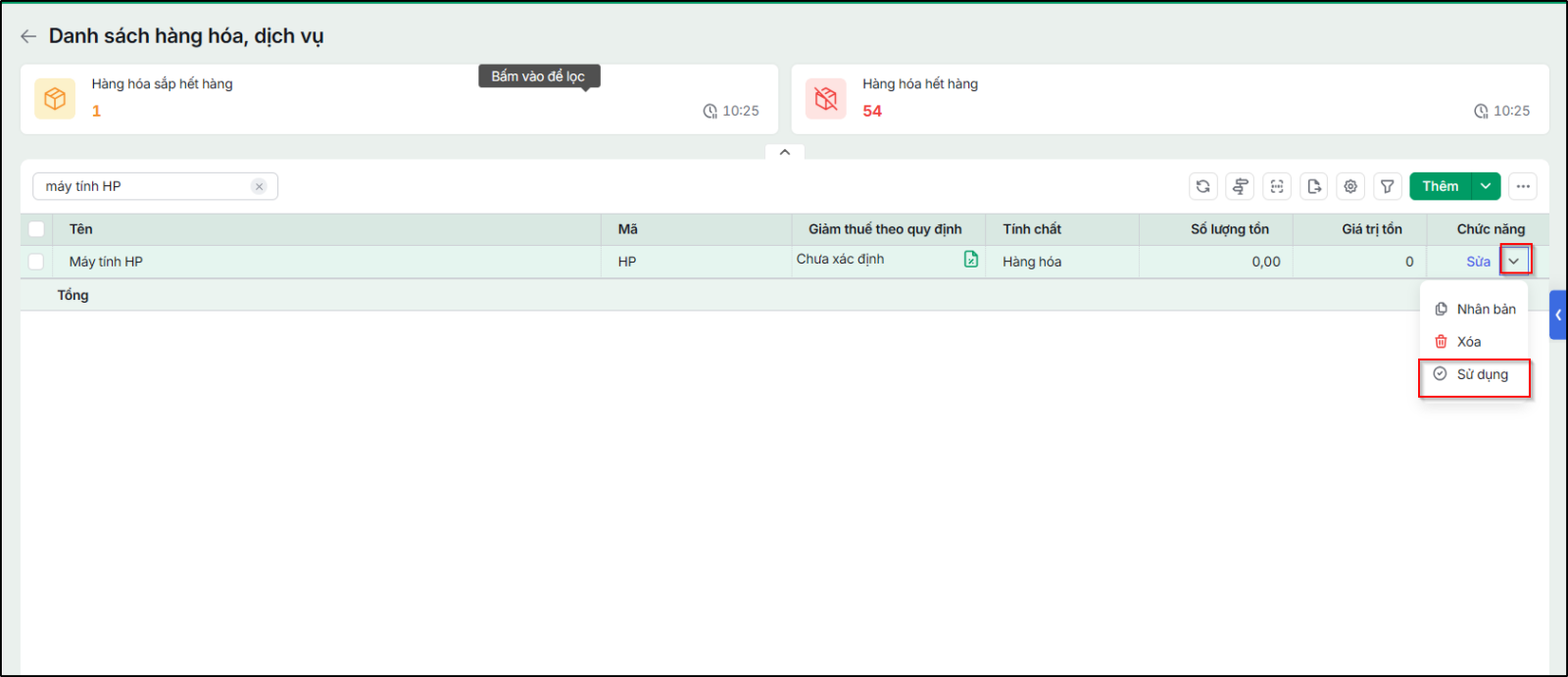The height and width of the screenshot is (677, 1568).
Task: Click the back arrow beside the page title
Action: tap(28, 36)
